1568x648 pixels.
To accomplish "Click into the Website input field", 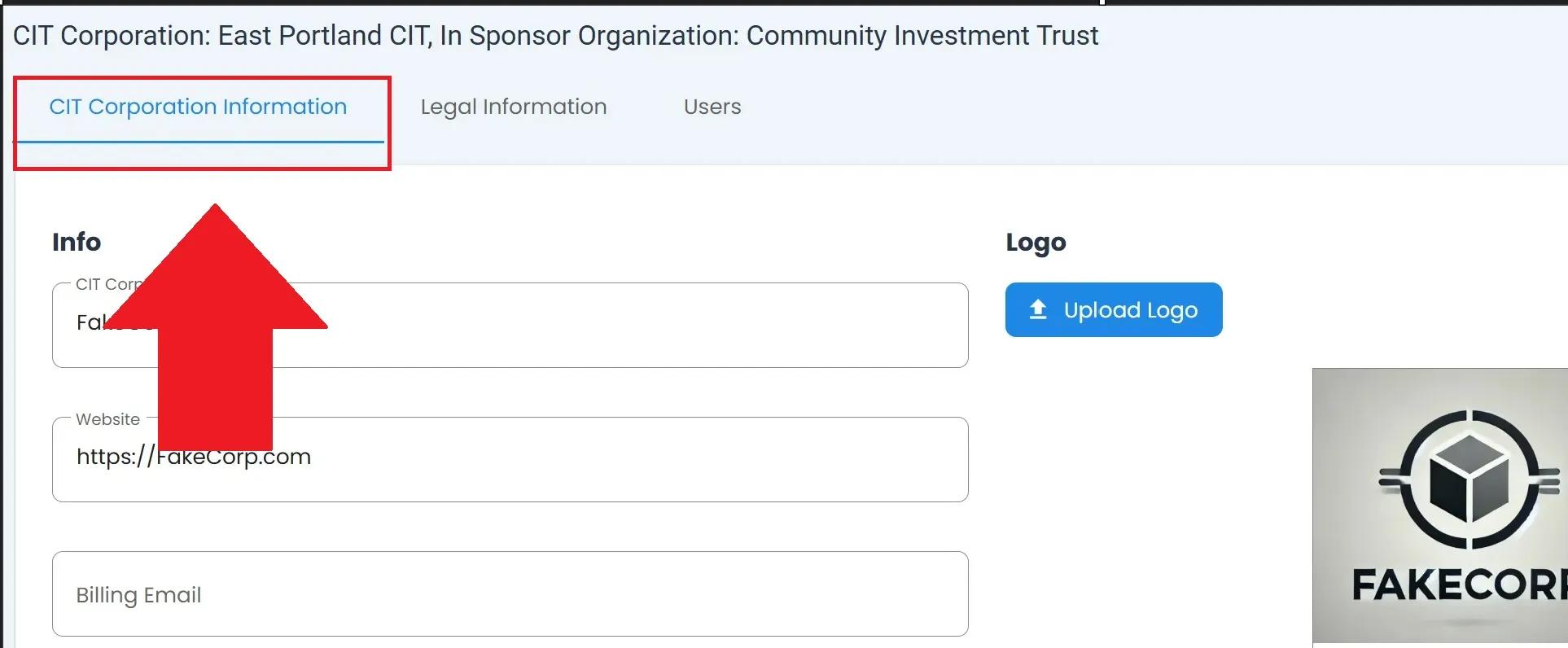I will (619, 459).
